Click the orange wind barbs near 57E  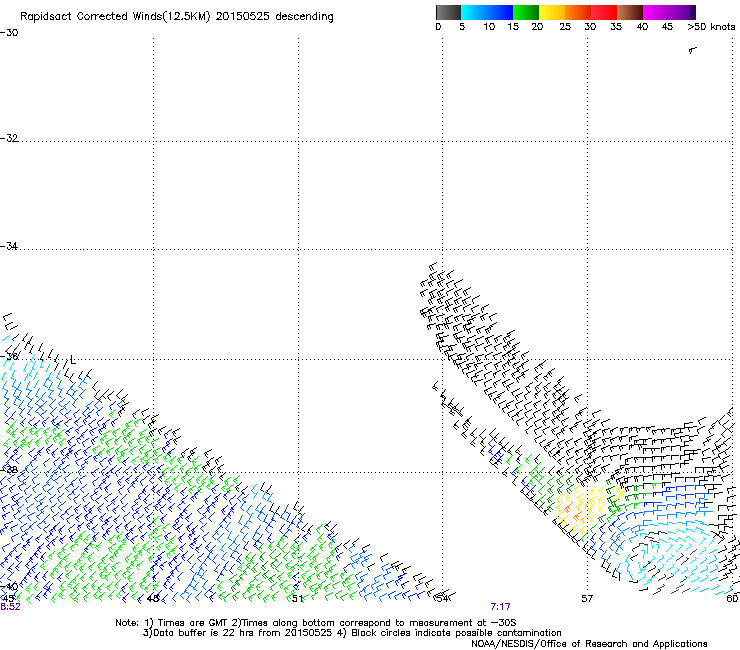(572, 512)
